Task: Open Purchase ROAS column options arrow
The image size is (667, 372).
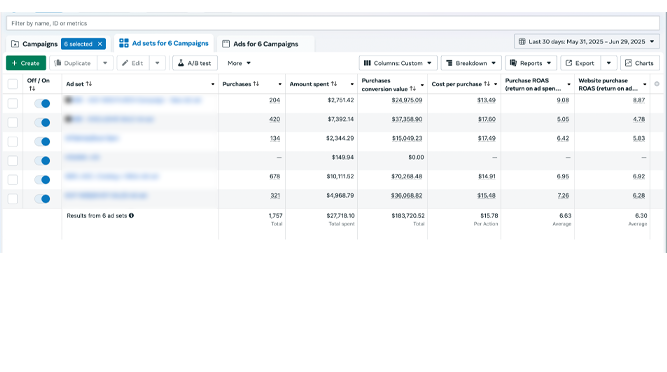Action: click(569, 84)
